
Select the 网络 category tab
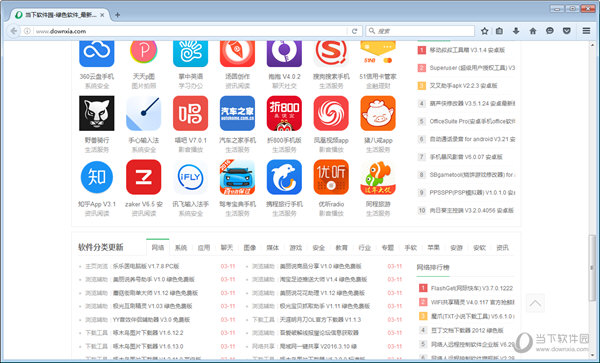(158, 247)
